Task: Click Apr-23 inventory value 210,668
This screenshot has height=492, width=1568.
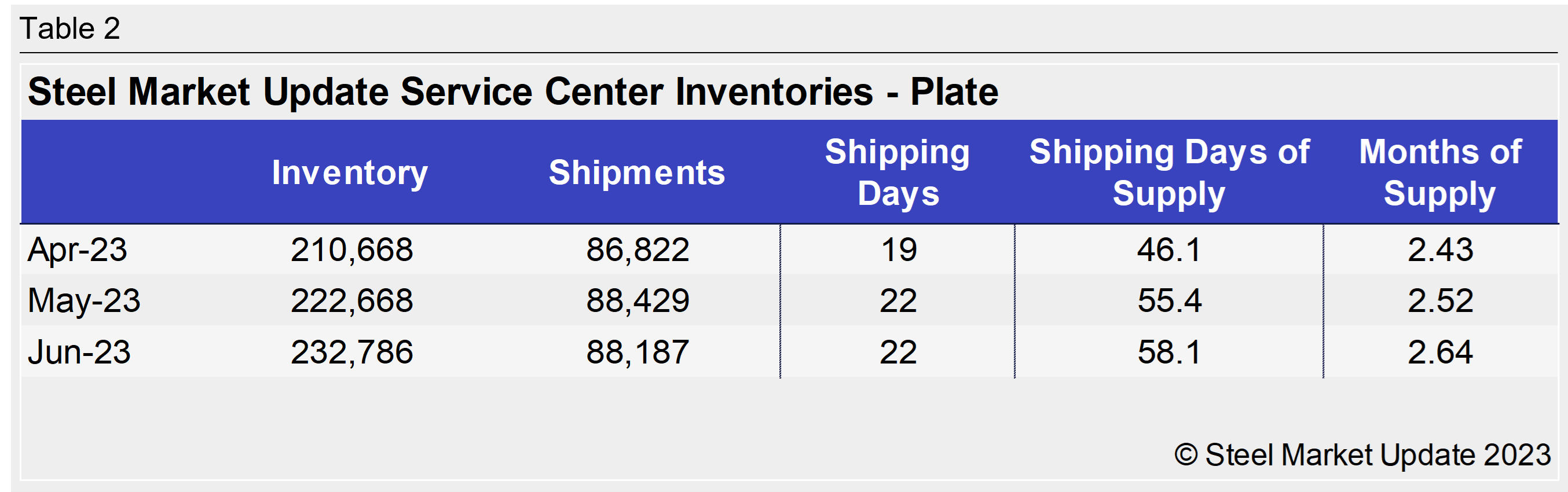Action: point(352,250)
